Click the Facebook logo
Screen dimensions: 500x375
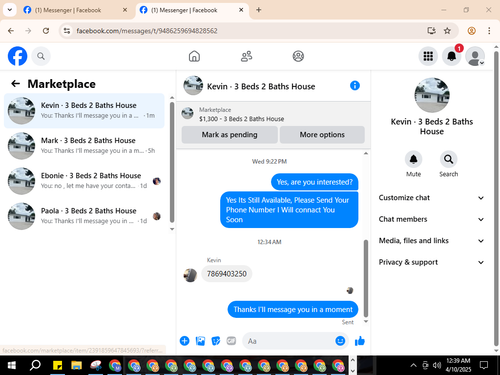(x=17, y=56)
